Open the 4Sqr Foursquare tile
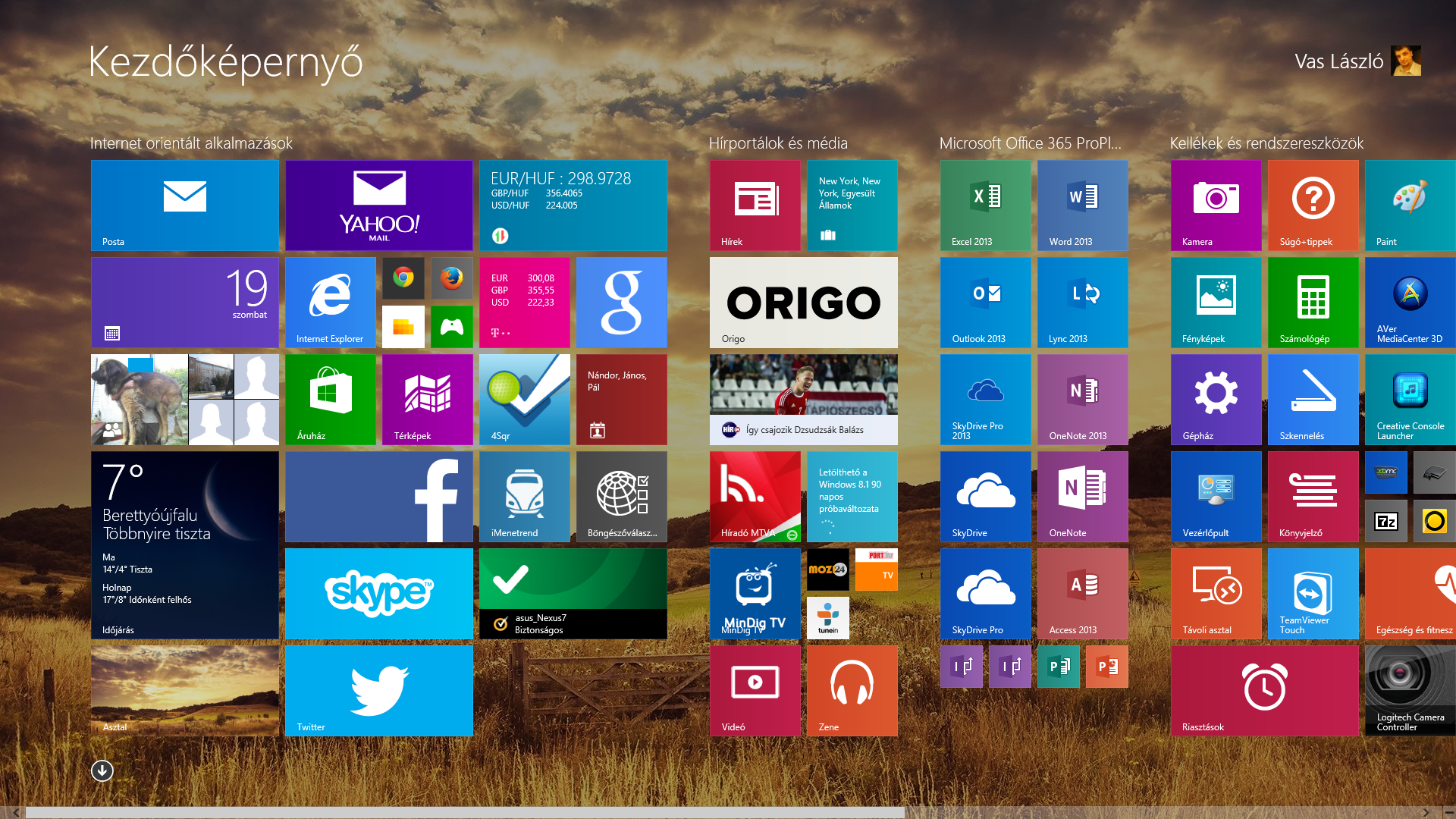Screen dimensions: 1456x819 524,400
